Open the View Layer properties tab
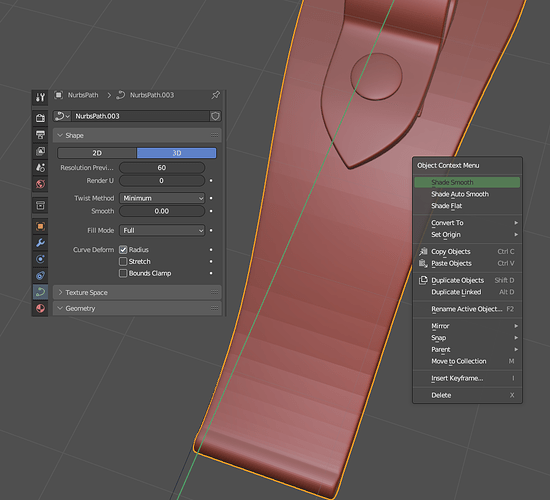Screen dimensions: 550x500 40,151
